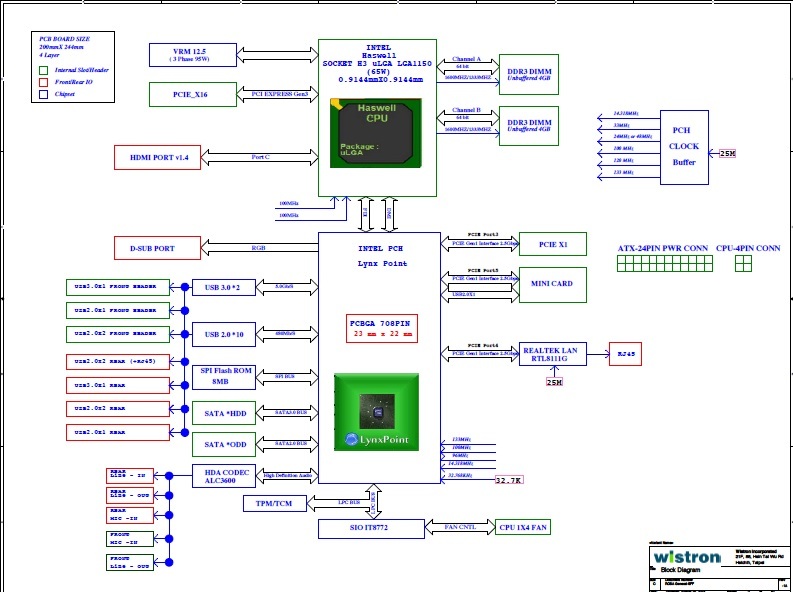Click the USB2.0x1 REAR box
Viewport: 793px width, 592px height.
point(118,433)
